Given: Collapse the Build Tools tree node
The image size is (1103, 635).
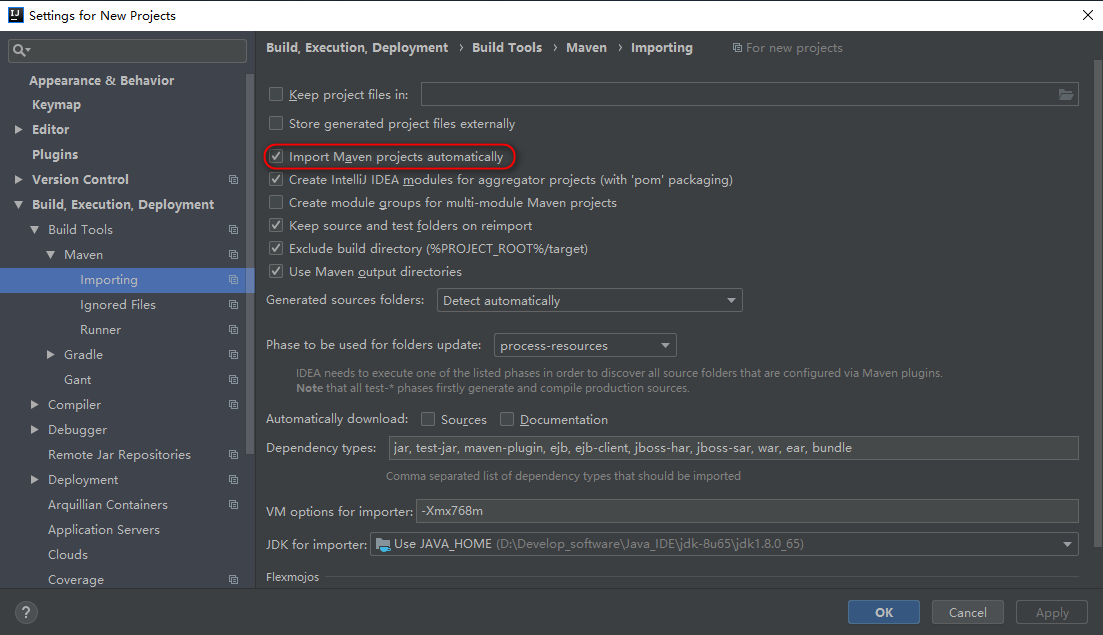Looking at the screenshot, I should [34, 229].
